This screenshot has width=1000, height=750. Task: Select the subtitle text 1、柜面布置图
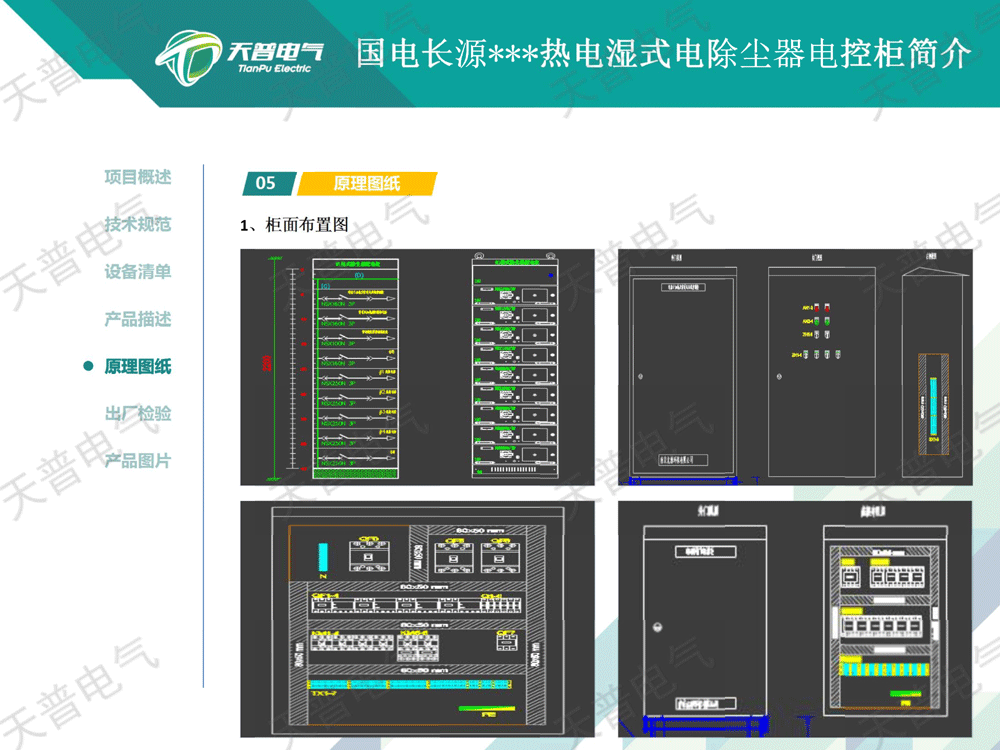tap(295, 224)
